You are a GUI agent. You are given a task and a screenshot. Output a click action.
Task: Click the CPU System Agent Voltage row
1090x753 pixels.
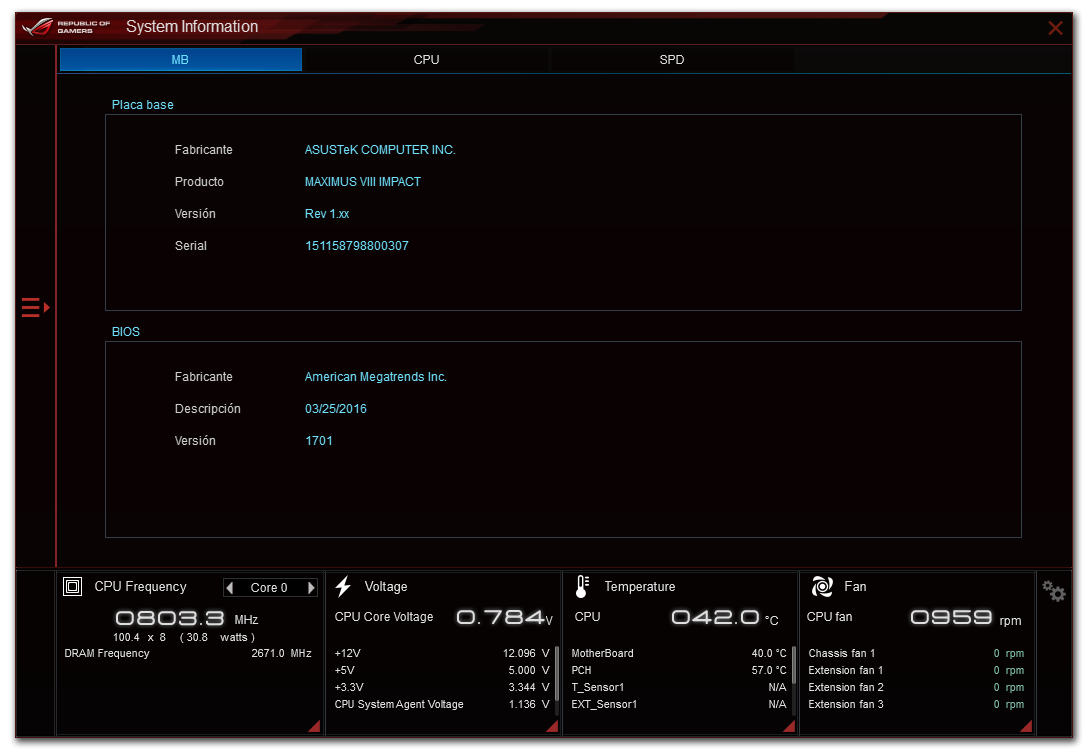point(442,704)
